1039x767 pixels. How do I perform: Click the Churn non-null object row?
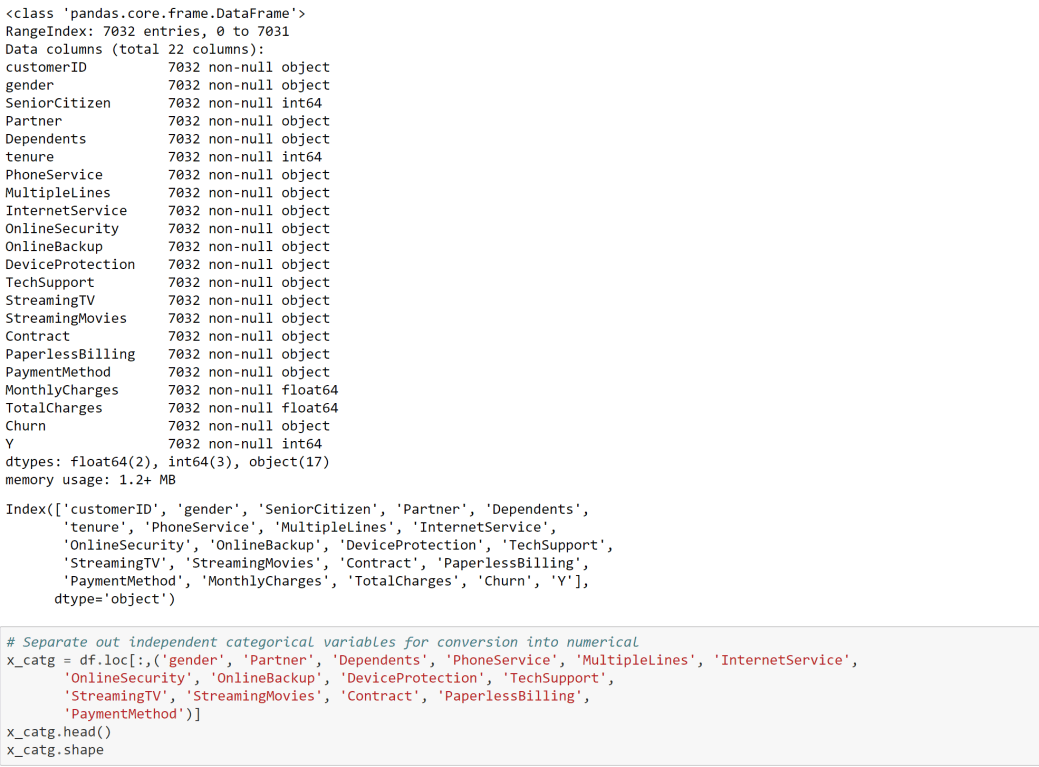click(168, 425)
